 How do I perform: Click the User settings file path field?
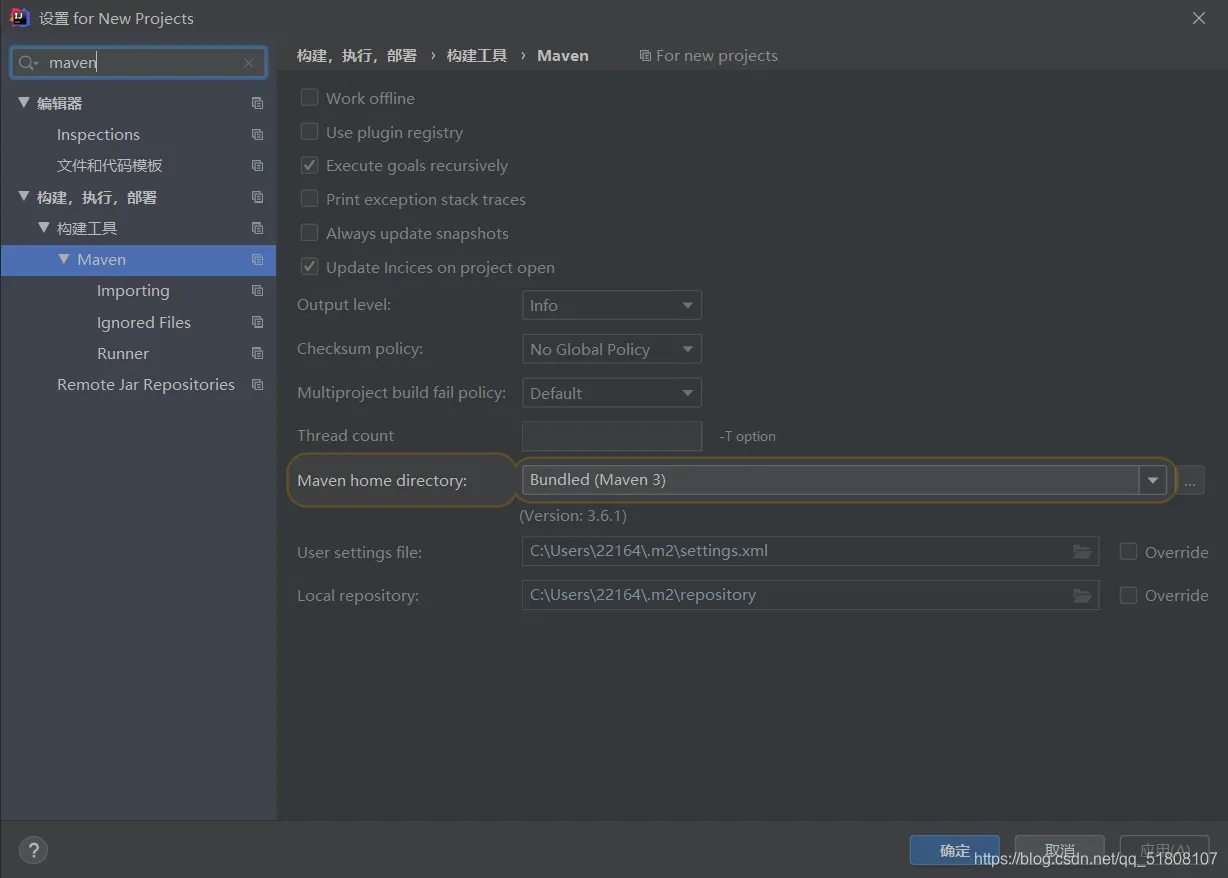tap(810, 551)
